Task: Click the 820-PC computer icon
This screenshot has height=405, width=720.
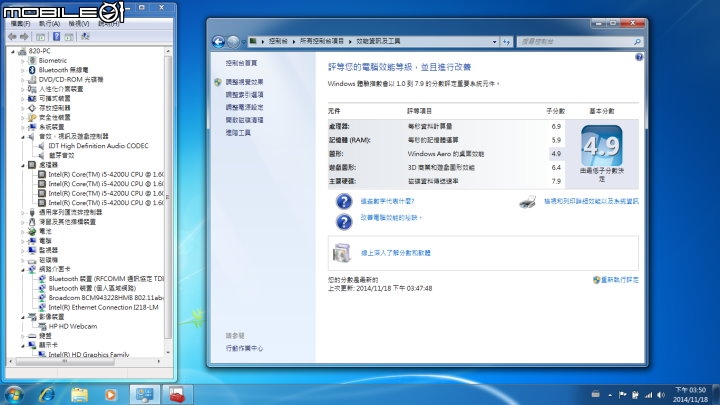Action: [x=22, y=51]
